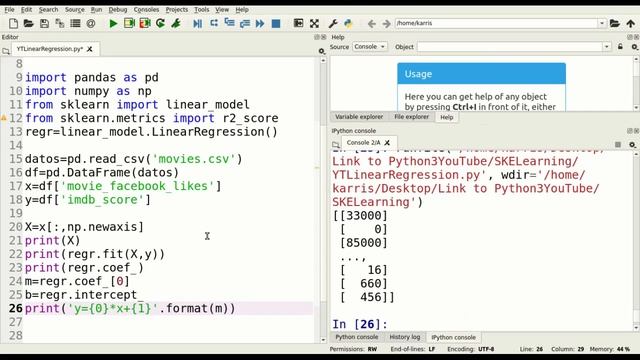Viewport: 640px width, 360px height.
Task: Expand the Object combo box arrow
Action: (x=607, y=47)
